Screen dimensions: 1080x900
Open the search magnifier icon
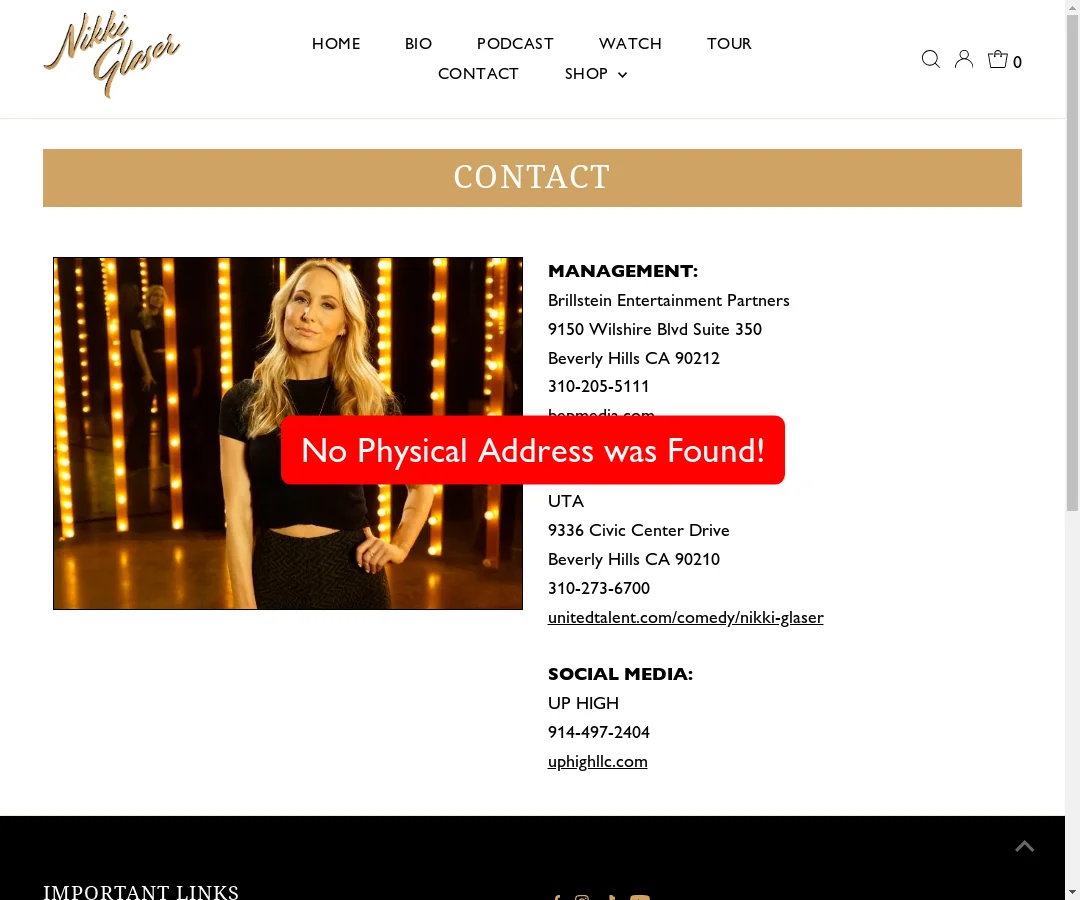(x=931, y=59)
